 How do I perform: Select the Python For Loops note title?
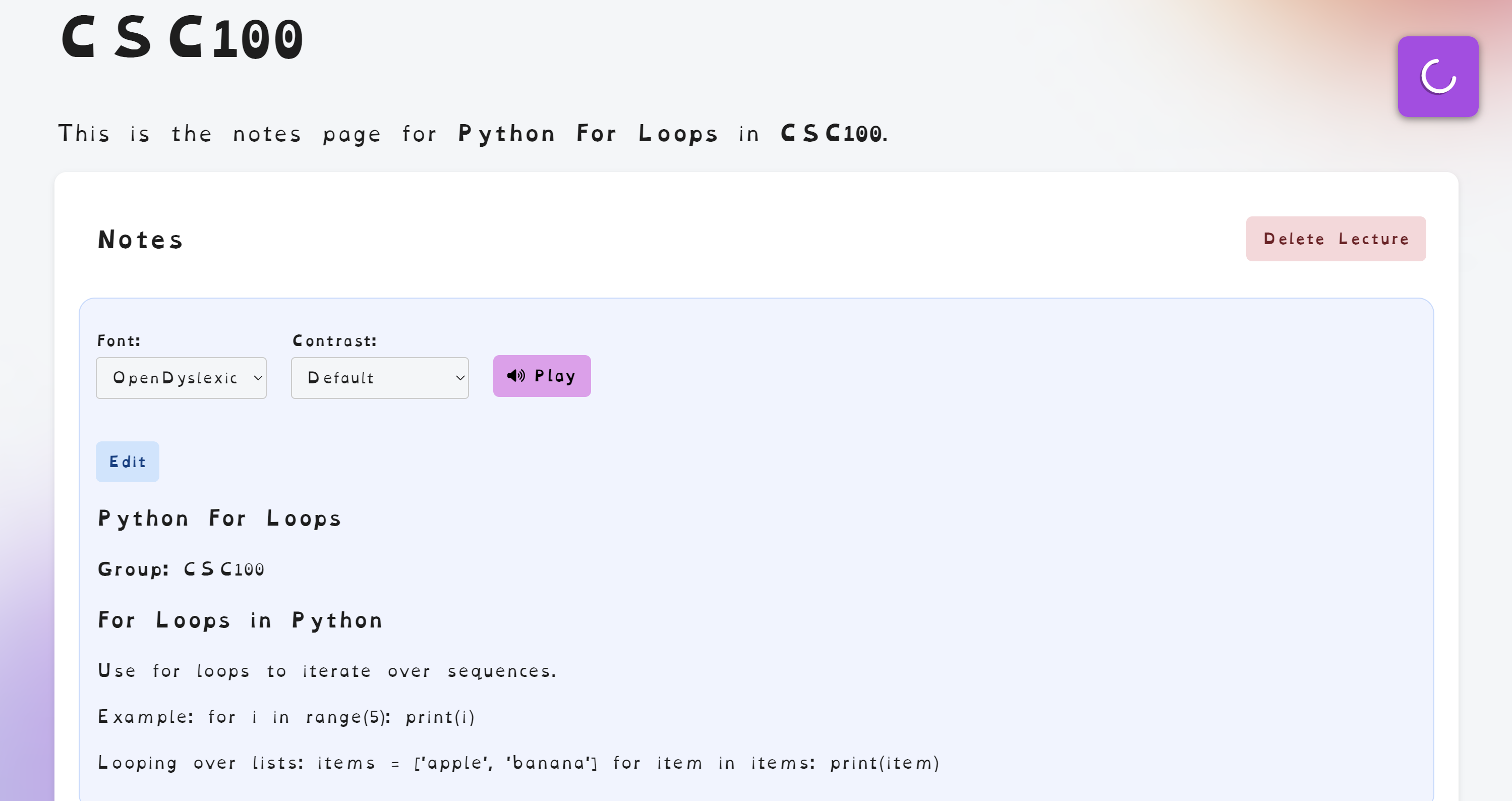point(219,519)
